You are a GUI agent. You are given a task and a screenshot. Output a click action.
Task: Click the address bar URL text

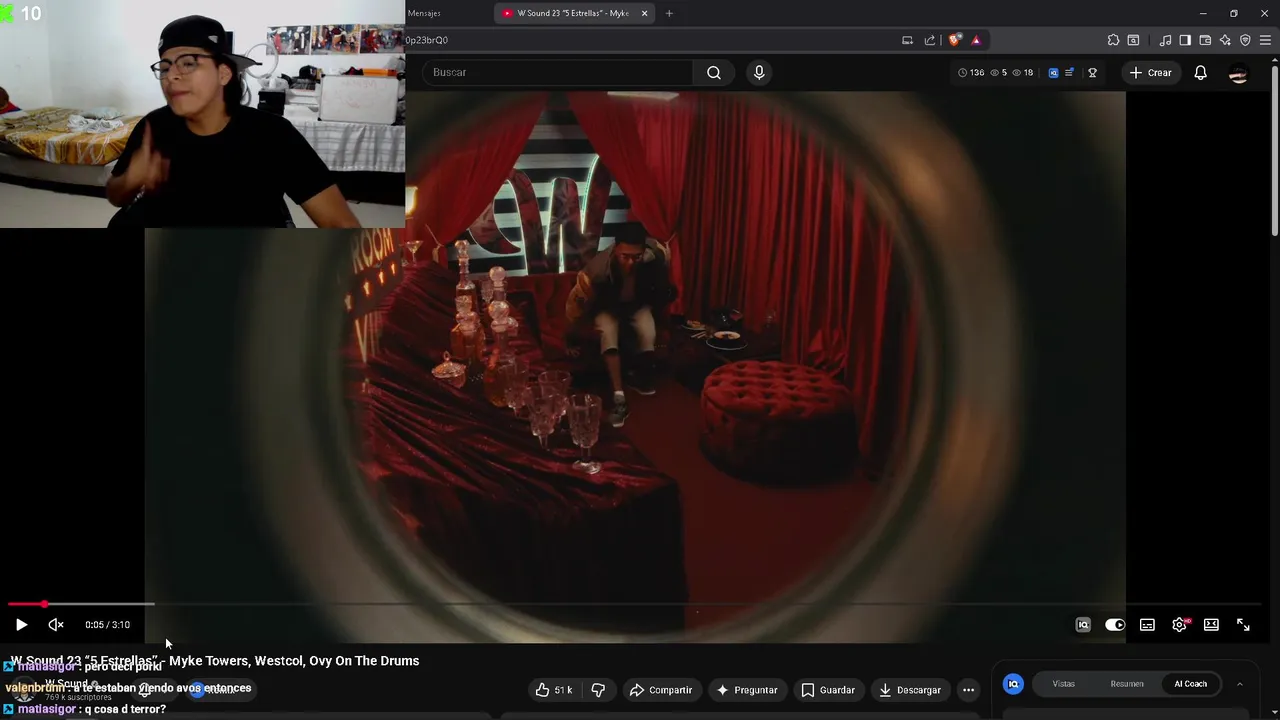pyautogui.click(x=427, y=40)
